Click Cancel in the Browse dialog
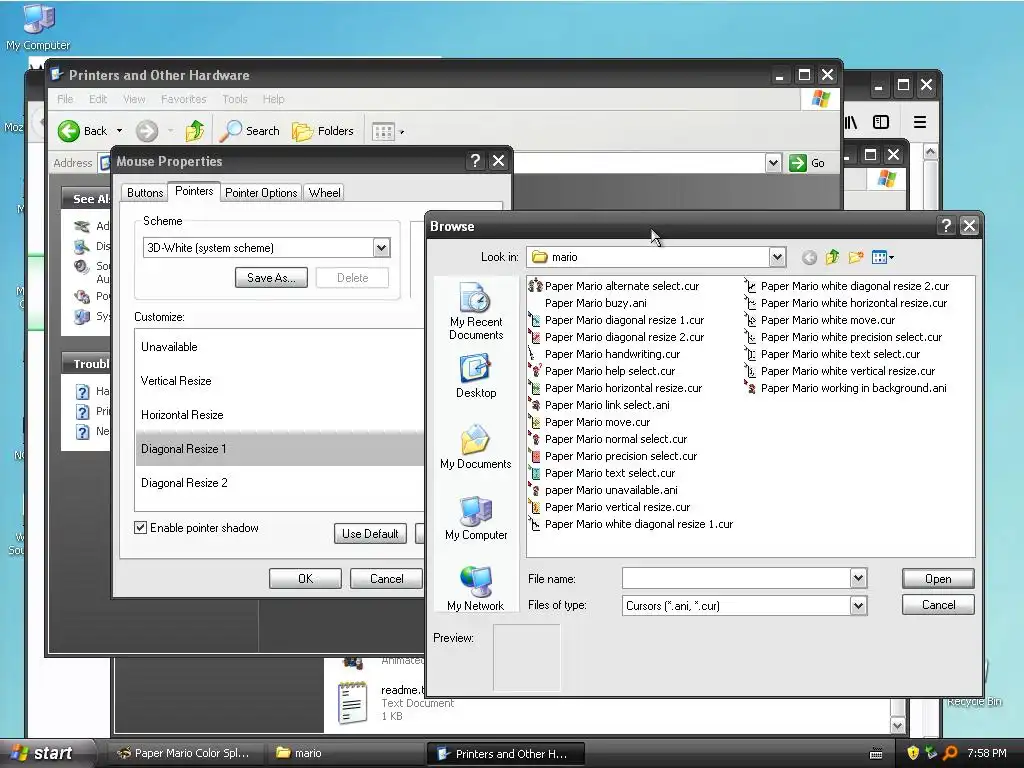Image resolution: width=1024 pixels, height=768 pixels. (938, 605)
